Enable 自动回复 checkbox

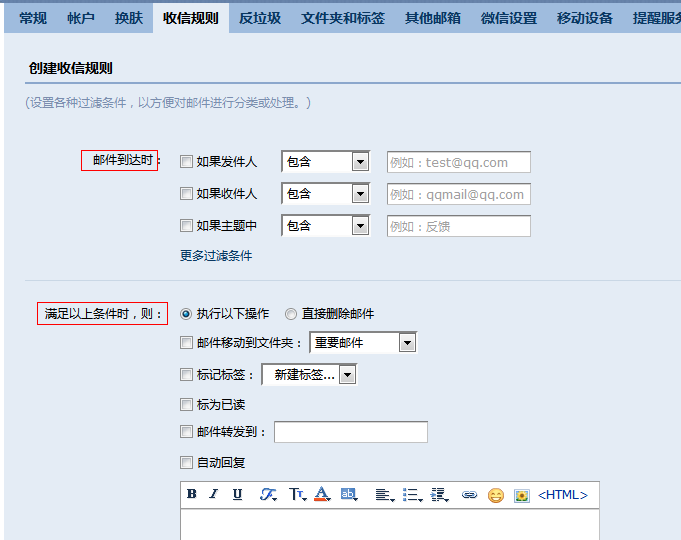[x=186, y=463]
